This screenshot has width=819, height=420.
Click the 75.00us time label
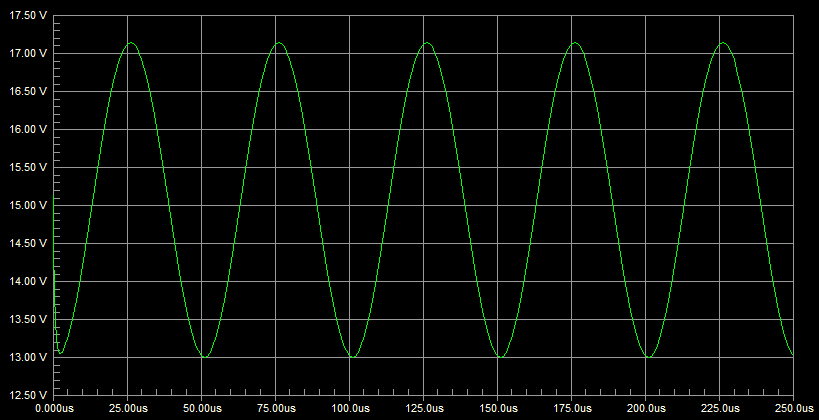275,408
